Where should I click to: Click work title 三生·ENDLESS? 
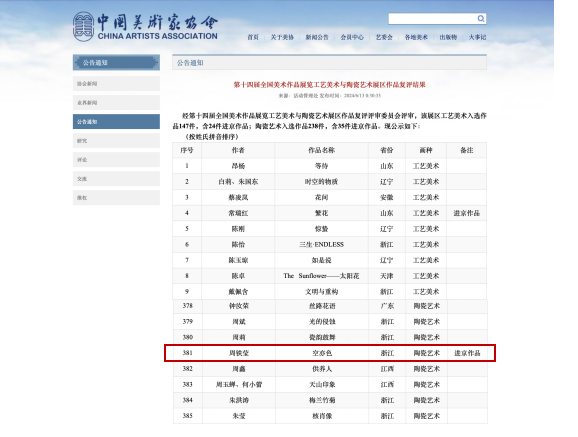tap(321, 244)
